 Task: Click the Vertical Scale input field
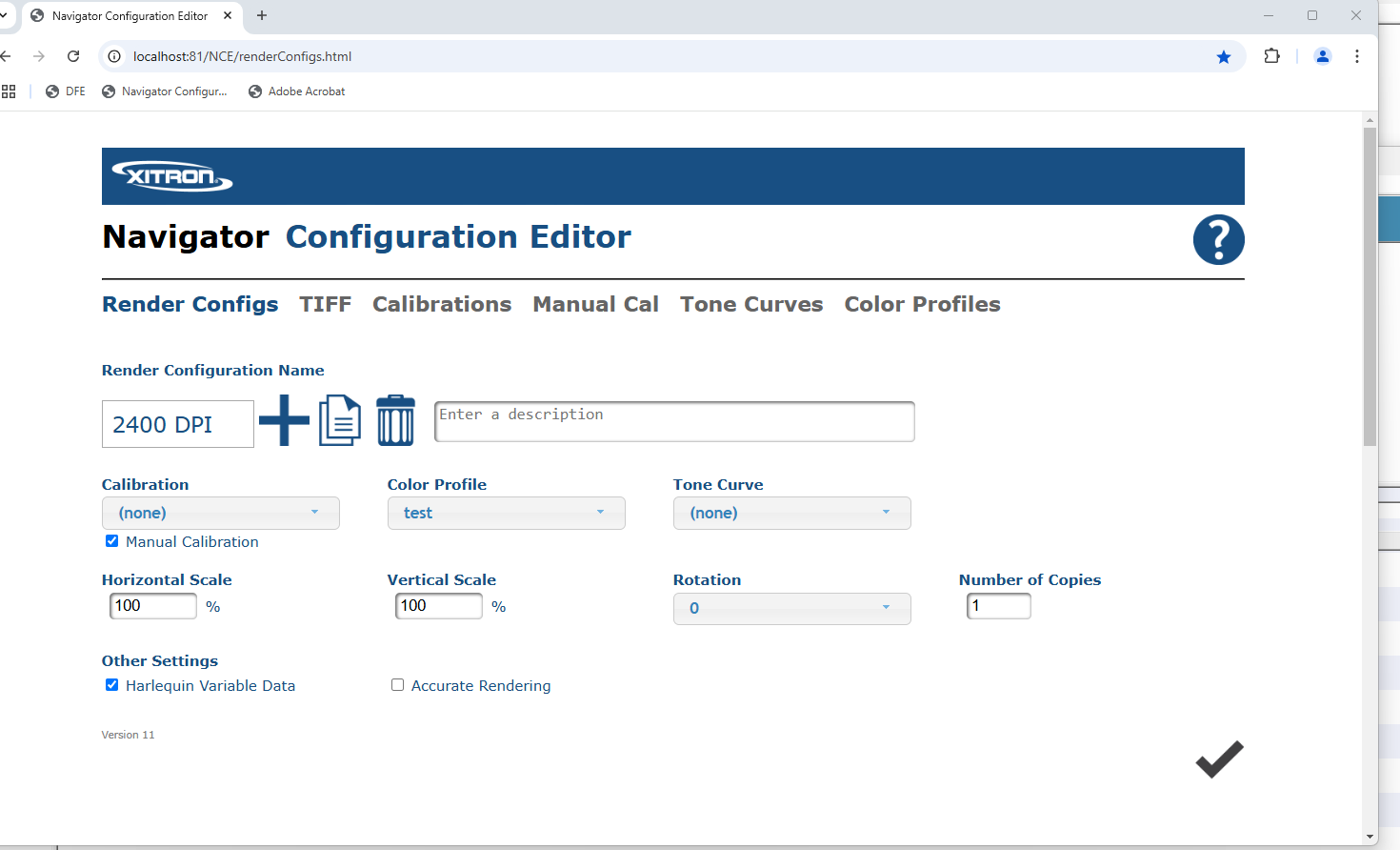(439, 606)
